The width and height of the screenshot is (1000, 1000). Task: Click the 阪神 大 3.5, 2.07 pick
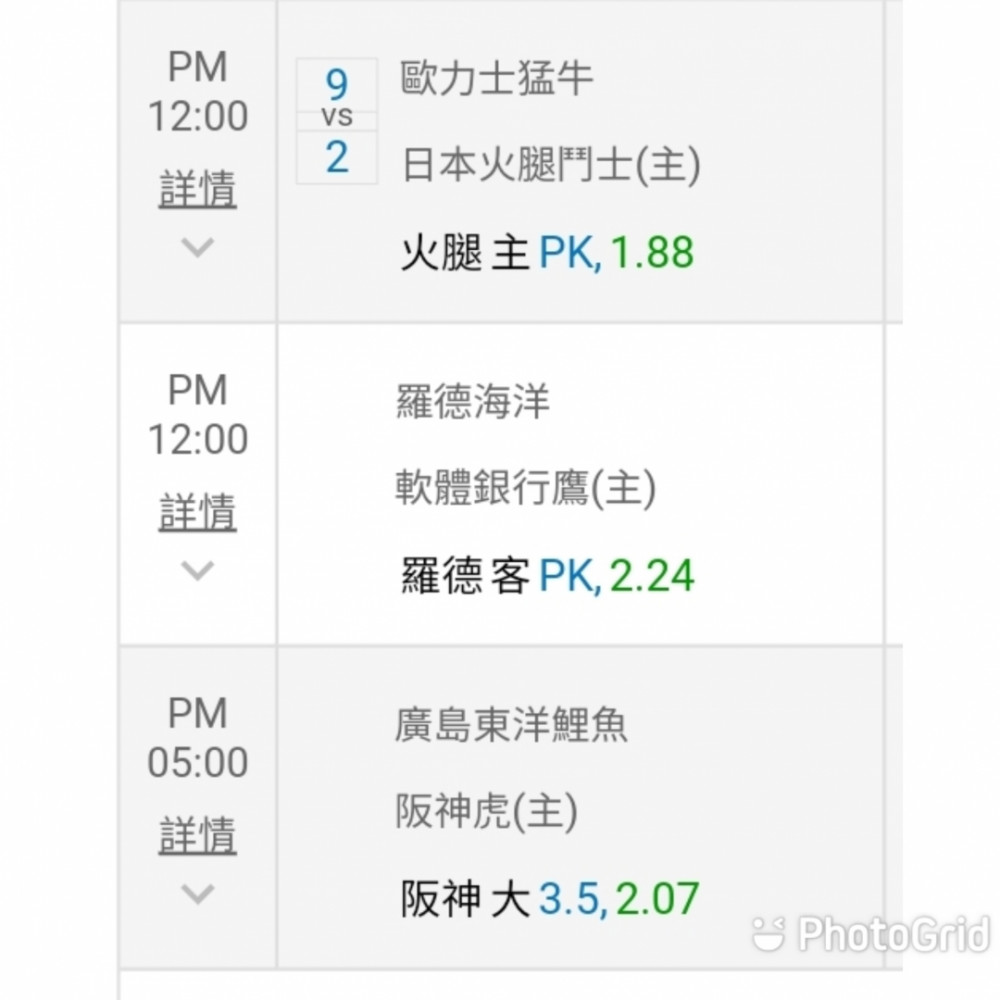click(x=550, y=899)
